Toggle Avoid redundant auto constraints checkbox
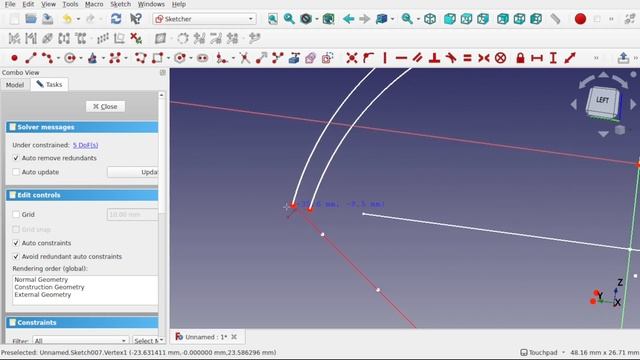640x360 pixels. pos(16,257)
